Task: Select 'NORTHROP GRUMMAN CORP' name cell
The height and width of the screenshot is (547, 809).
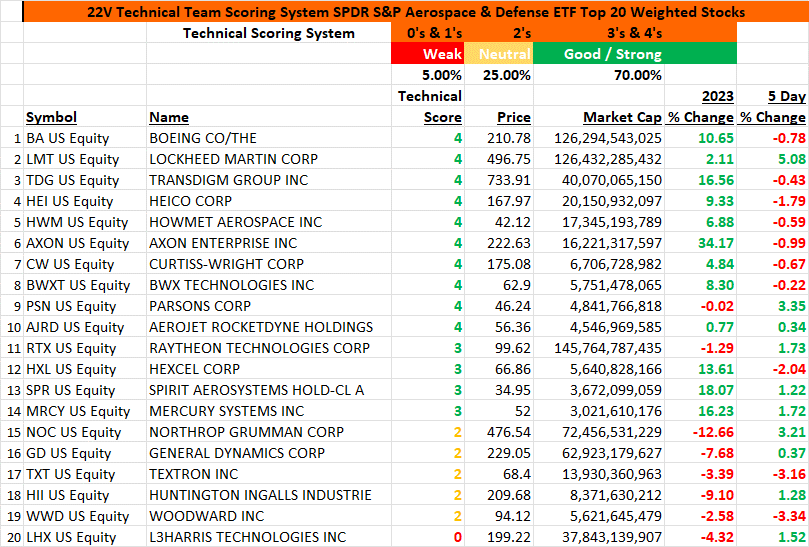Action: coord(269,432)
